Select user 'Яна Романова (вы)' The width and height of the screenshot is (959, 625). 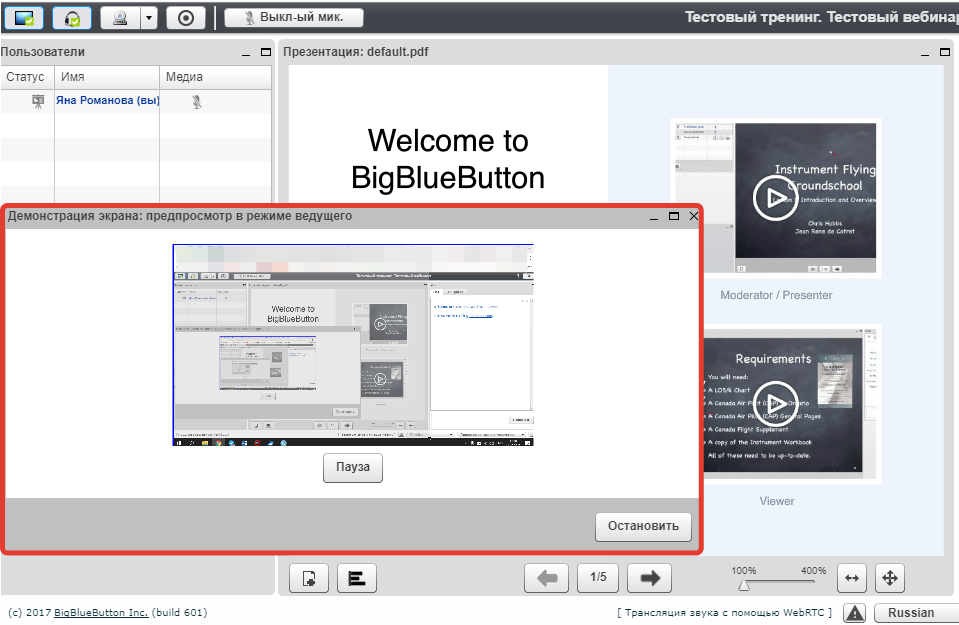pyautogui.click(x=107, y=100)
